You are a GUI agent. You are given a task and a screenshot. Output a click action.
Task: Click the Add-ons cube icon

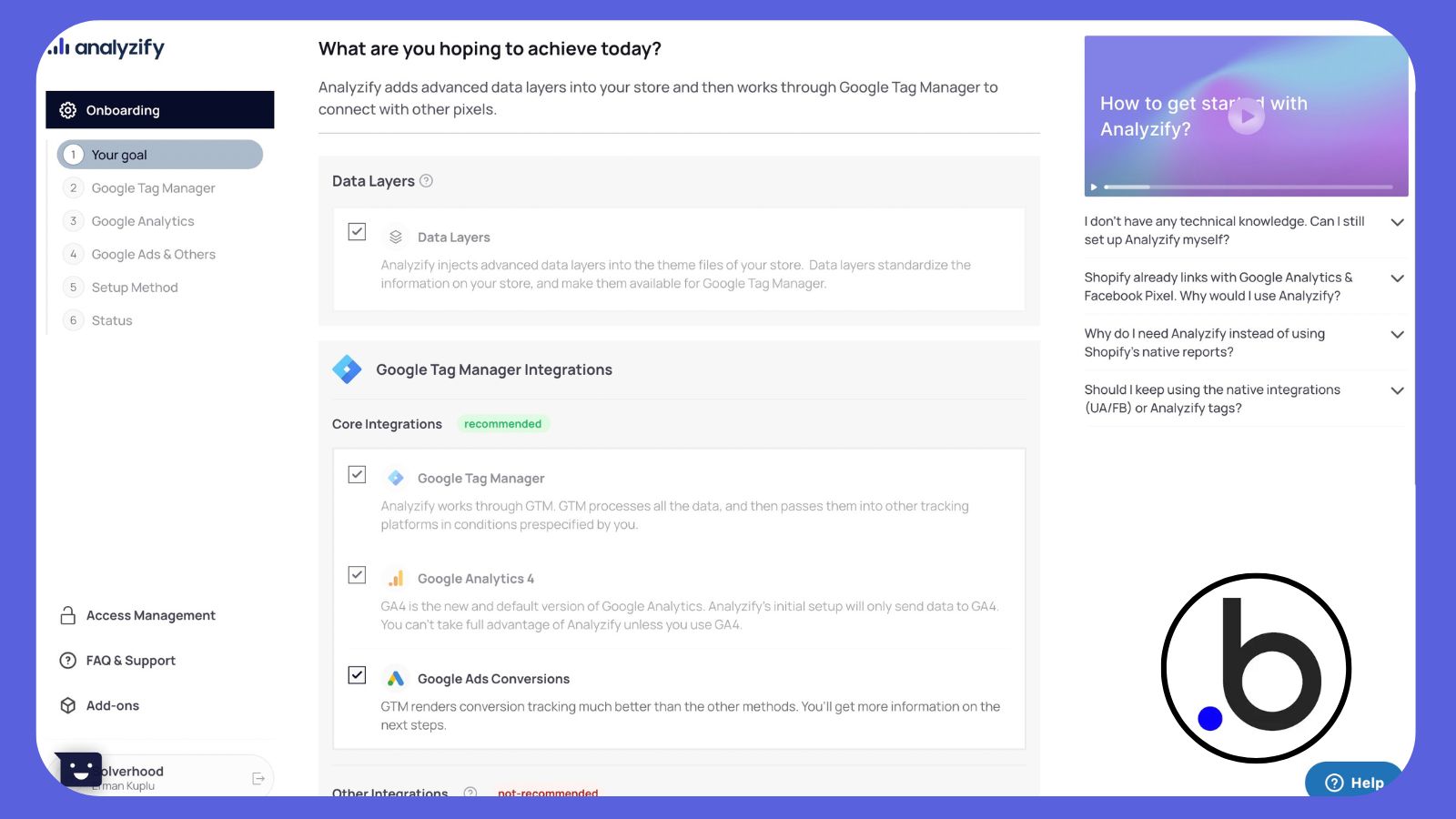(x=68, y=705)
